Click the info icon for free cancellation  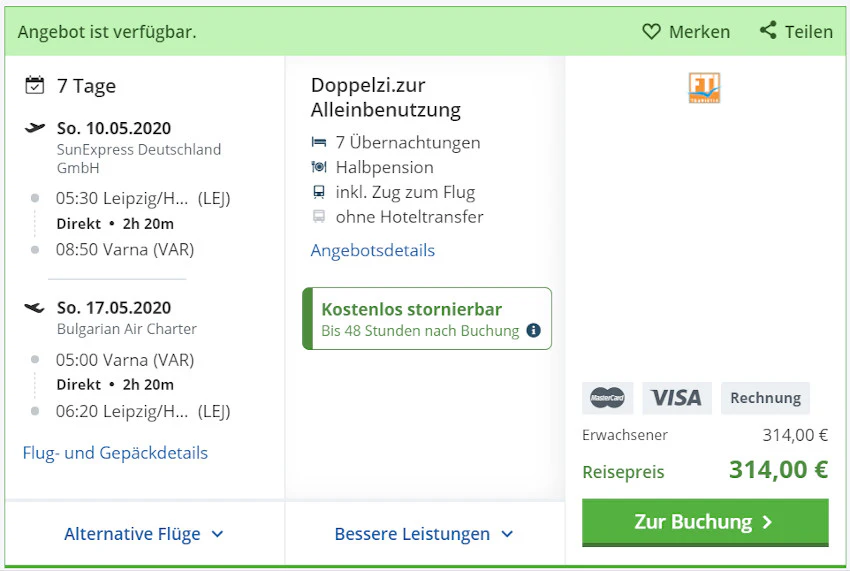[533, 331]
